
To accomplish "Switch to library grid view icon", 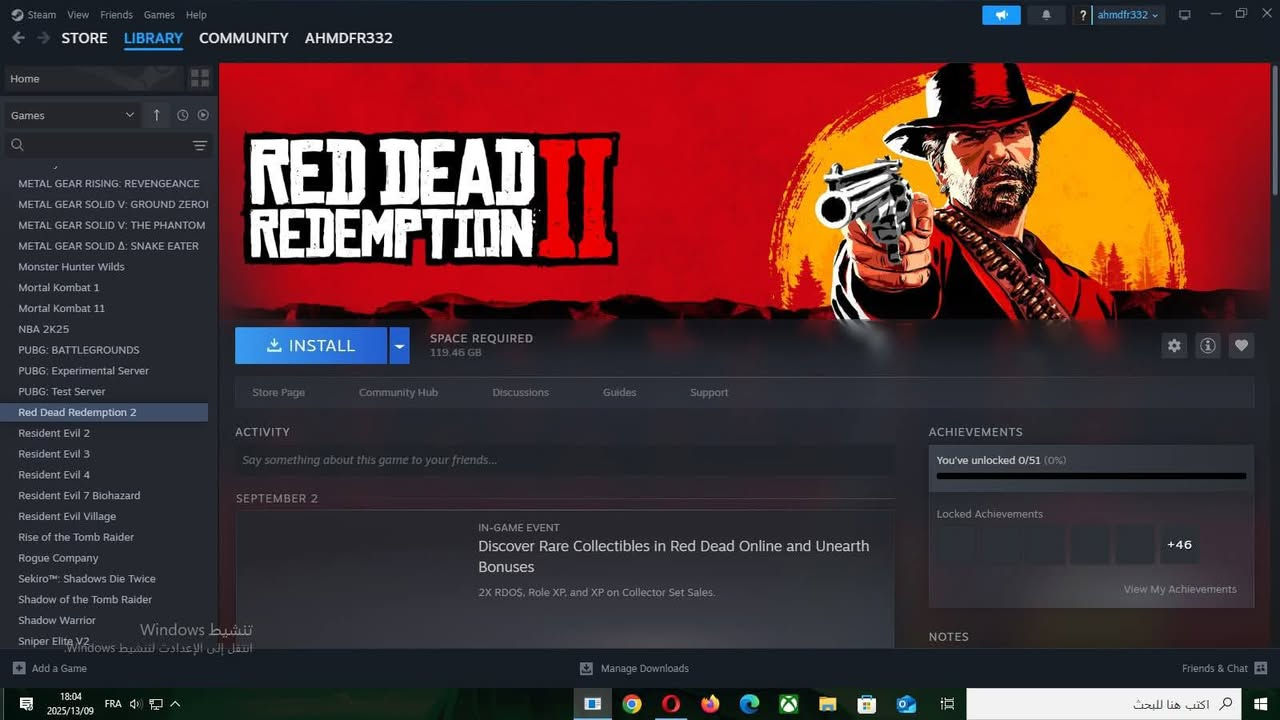I will point(200,78).
